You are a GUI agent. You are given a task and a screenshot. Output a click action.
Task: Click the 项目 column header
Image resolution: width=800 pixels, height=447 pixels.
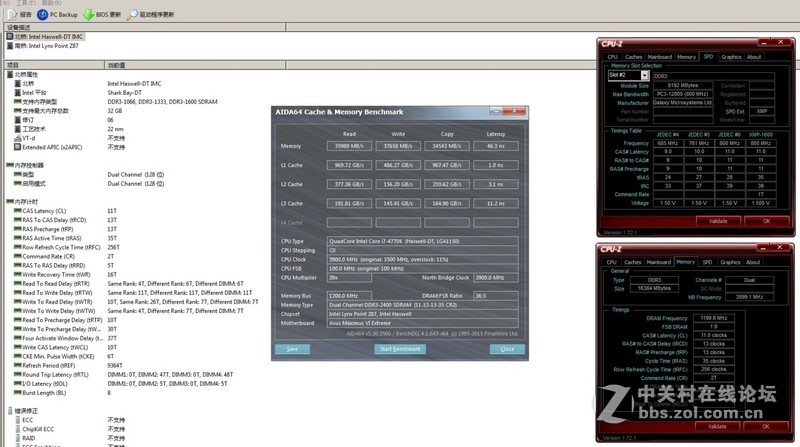point(54,65)
